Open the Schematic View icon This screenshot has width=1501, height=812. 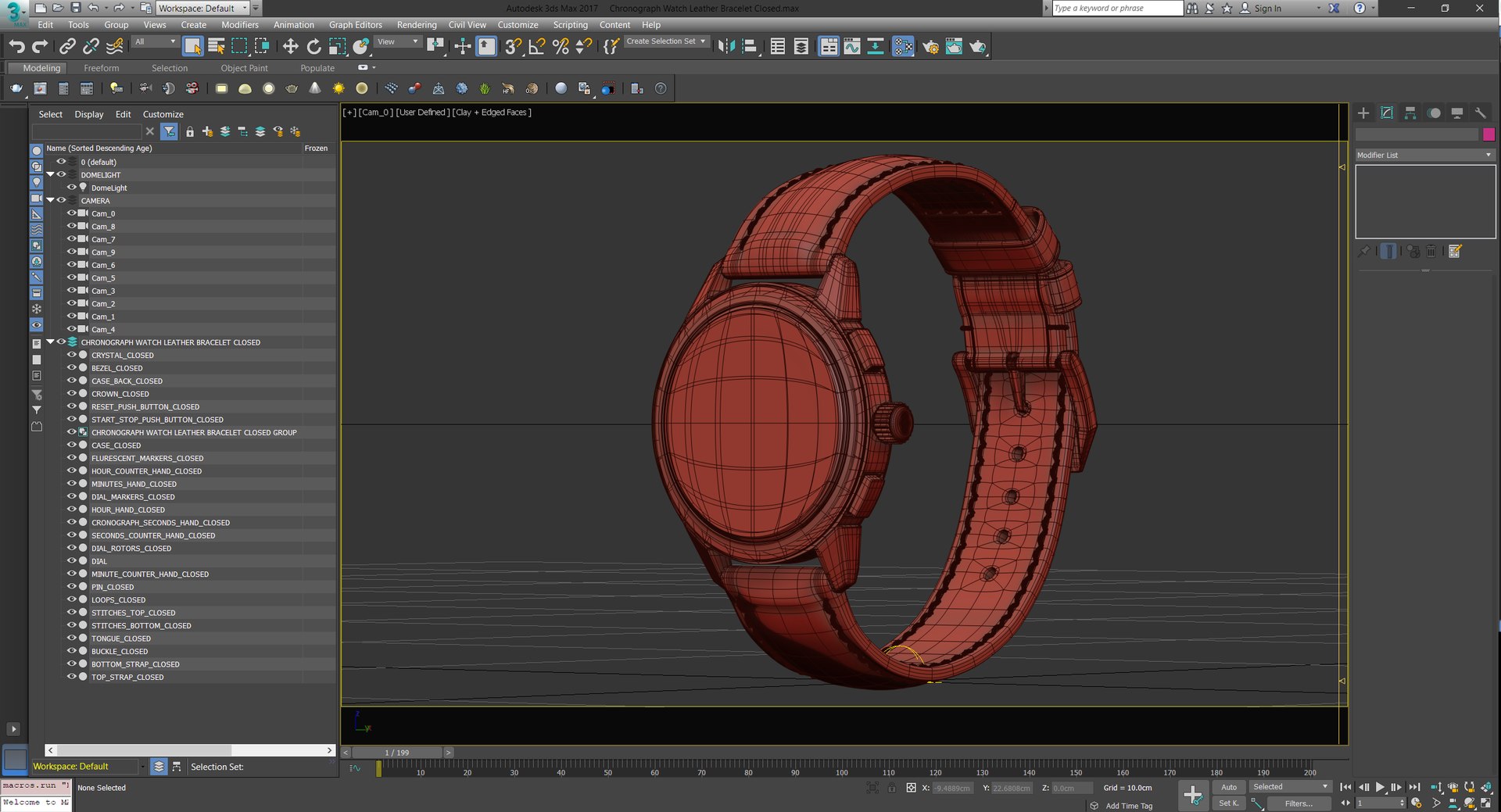click(876, 47)
